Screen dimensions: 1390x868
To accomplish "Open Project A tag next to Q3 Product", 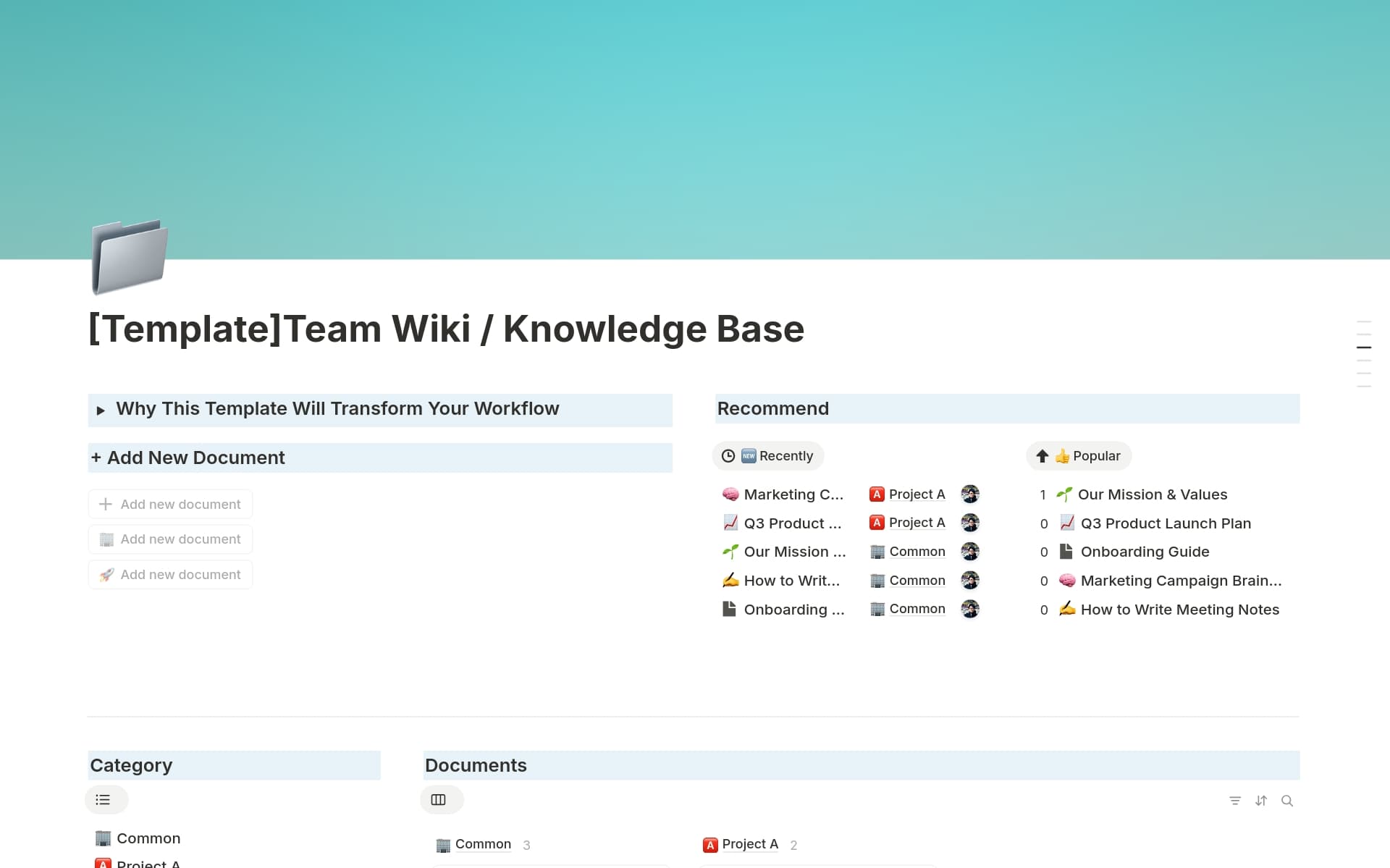I will click(916, 522).
